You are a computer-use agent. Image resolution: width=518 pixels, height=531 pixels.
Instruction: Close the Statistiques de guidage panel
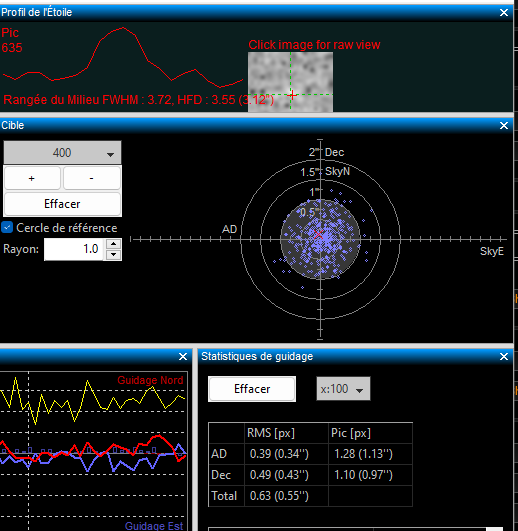(504, 357)
